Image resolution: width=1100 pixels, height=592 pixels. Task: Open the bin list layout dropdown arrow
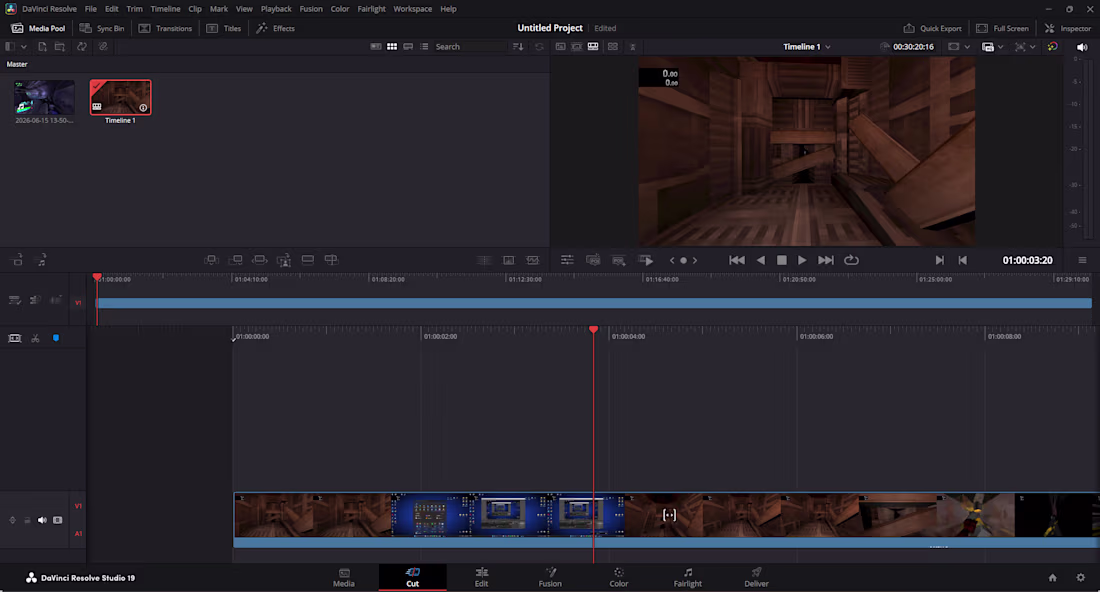24,46
